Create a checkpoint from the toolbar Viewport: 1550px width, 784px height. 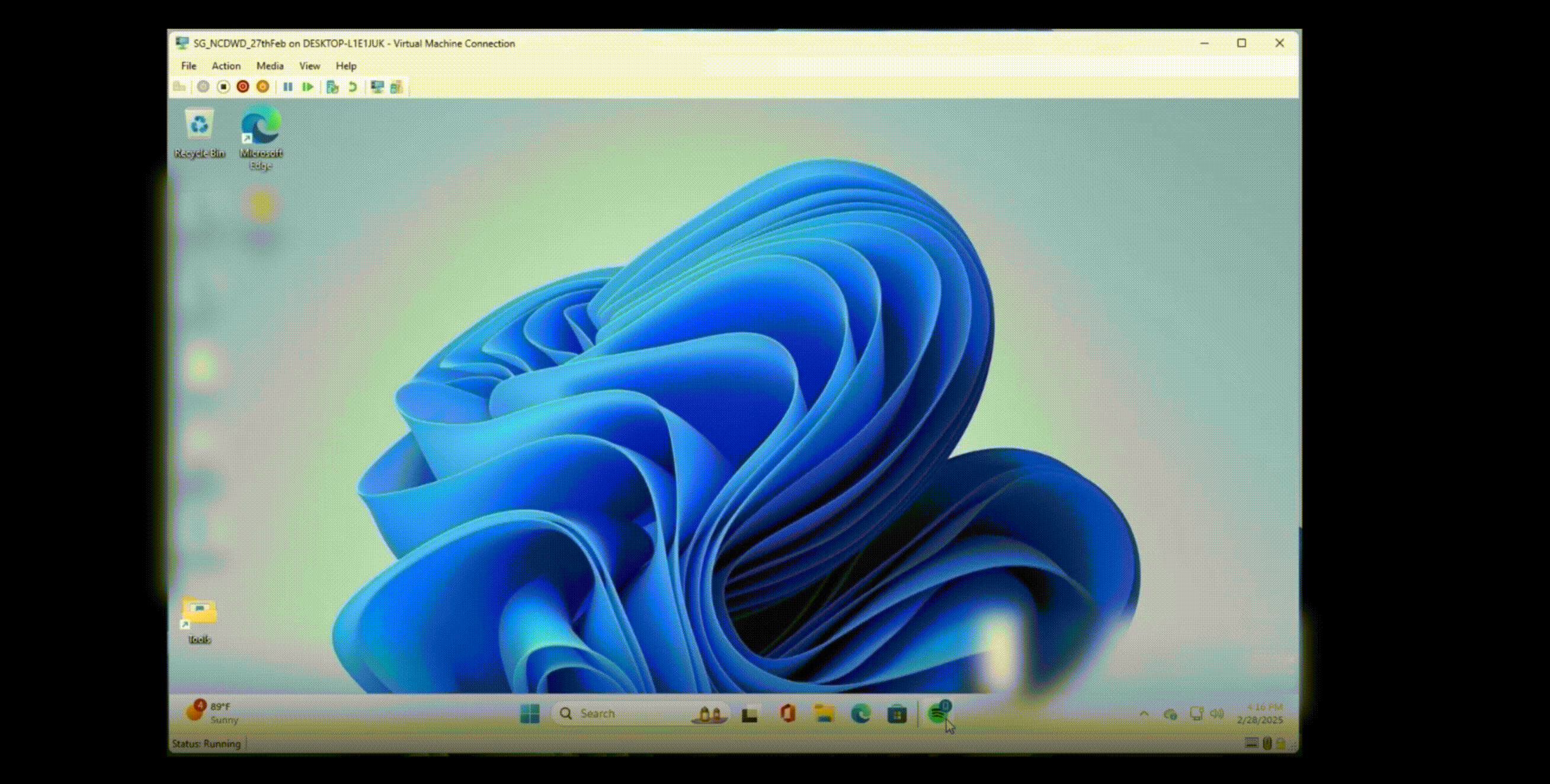coord(332,86)
